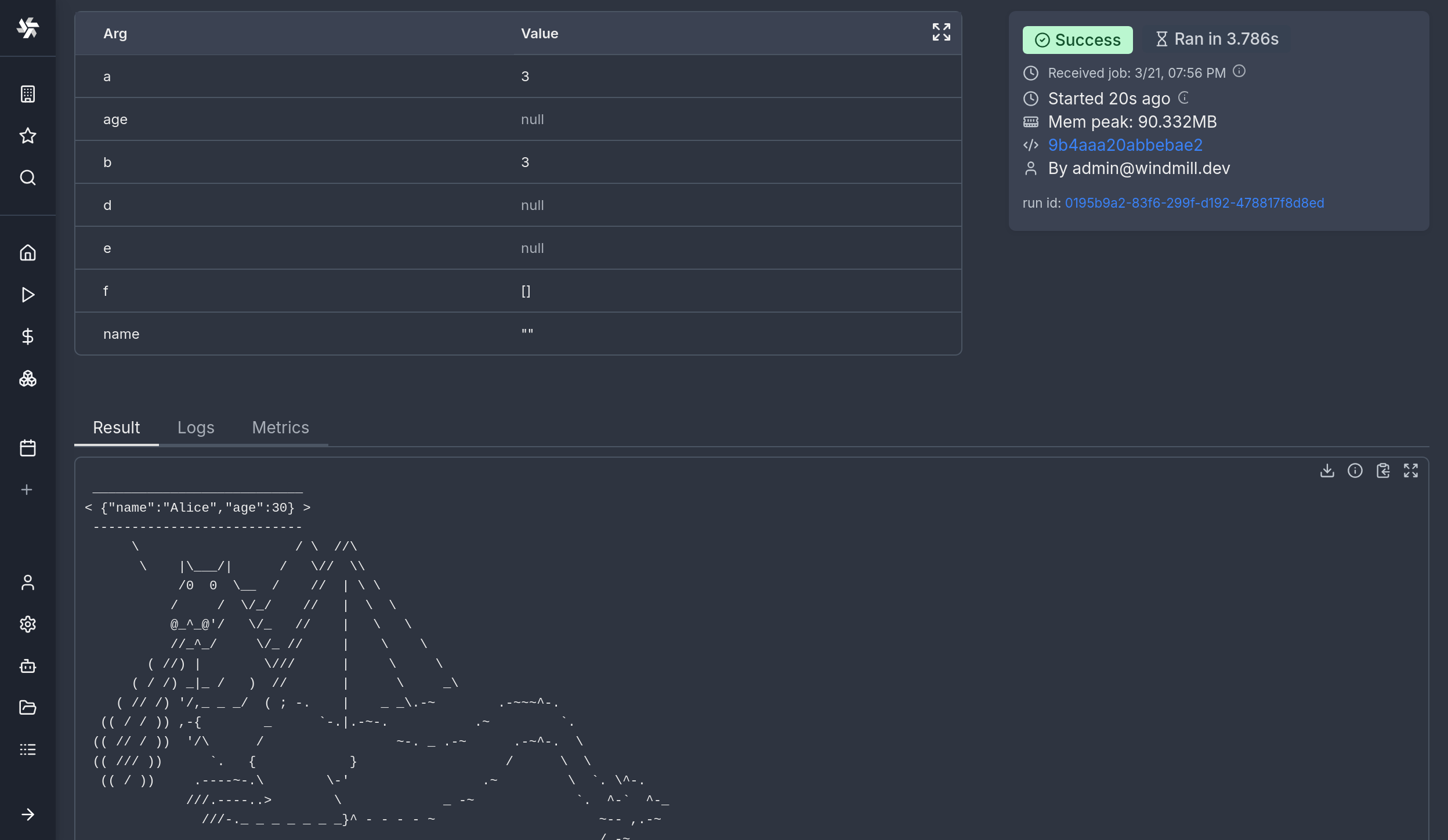Expand the arguments table to fullscreen
The height and width of the screenshot is (840, 1448).
pyautogui.click(x=941, y=32)
